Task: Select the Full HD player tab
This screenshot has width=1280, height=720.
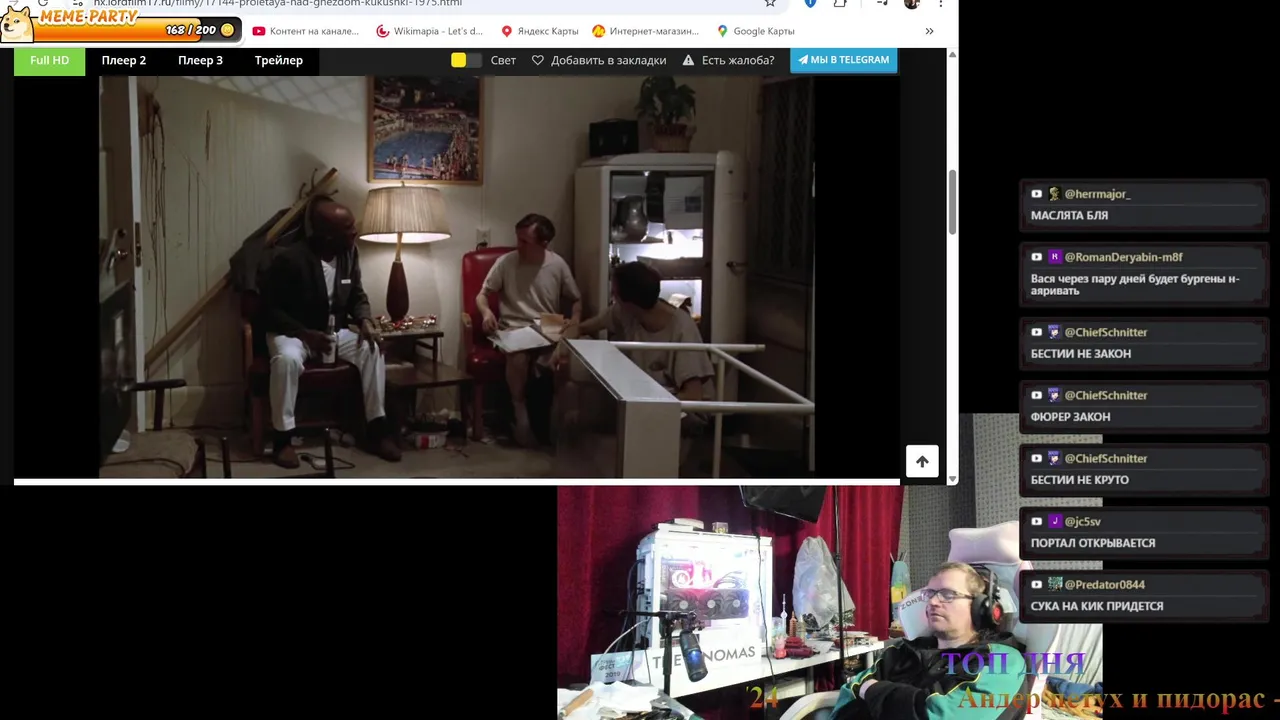Action: (x=49, y=60)
